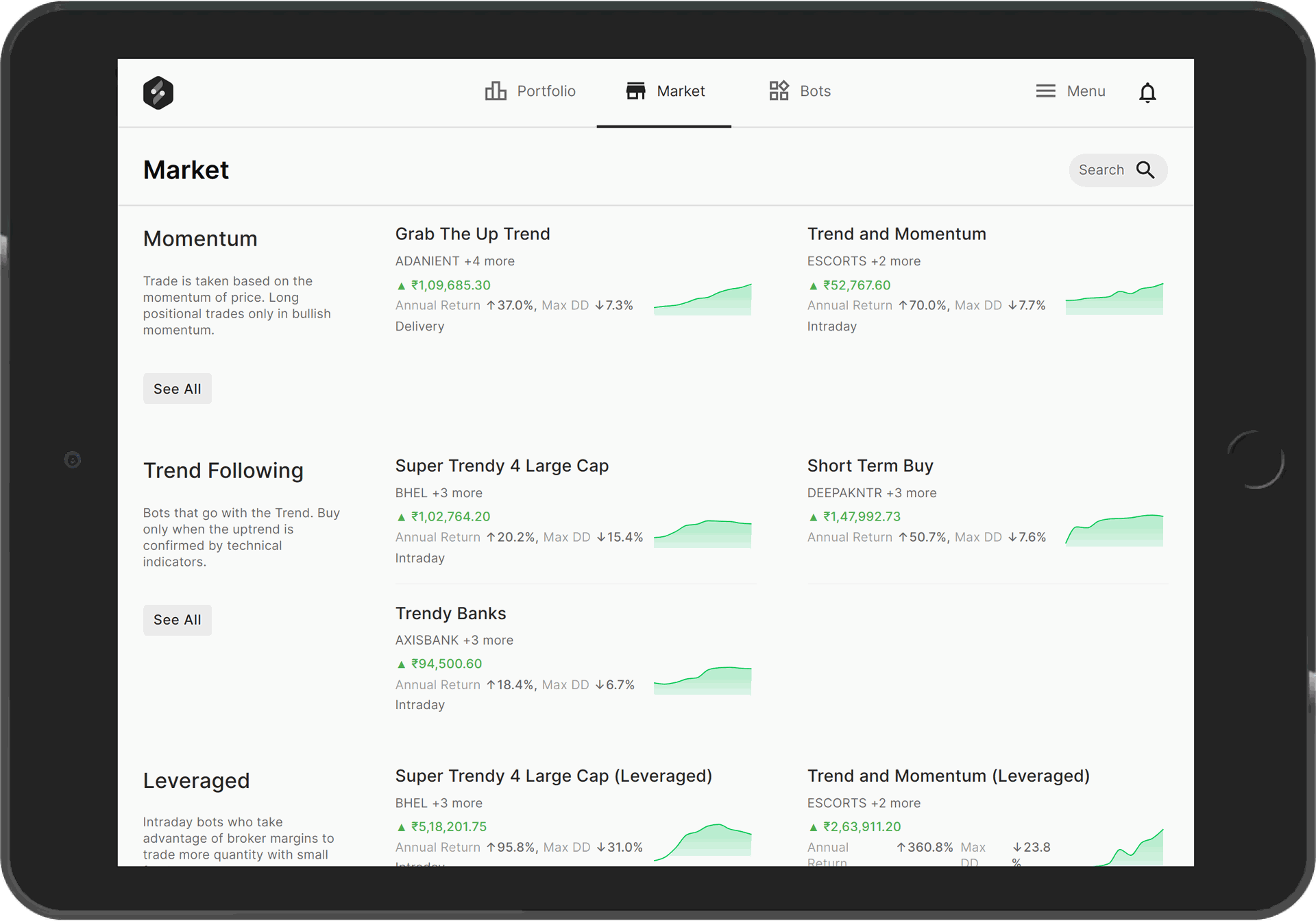Click the search magnifier icon
The image size is (1316, 921).
point(1145,170)
